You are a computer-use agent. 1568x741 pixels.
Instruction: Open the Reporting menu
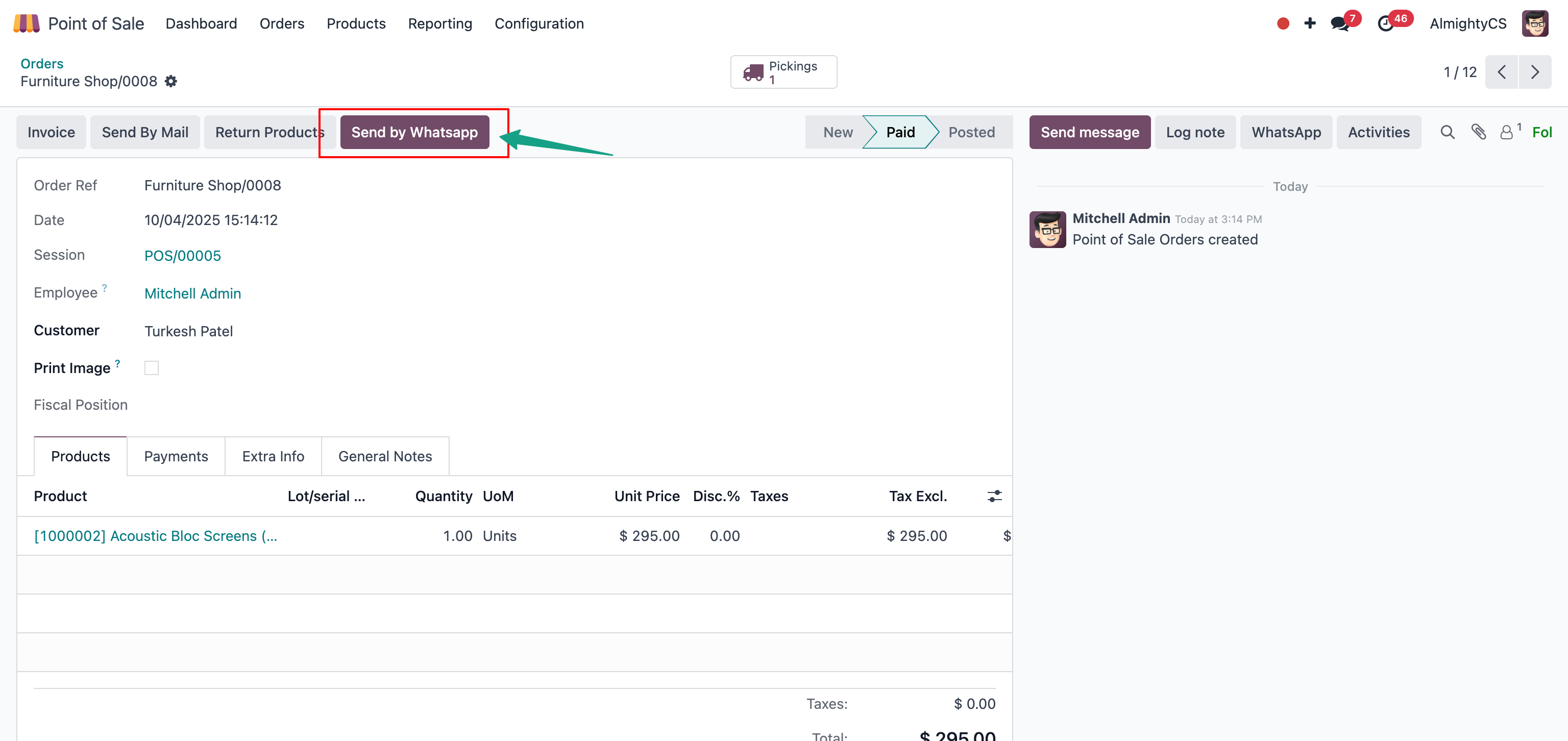(x=439, y=23)
